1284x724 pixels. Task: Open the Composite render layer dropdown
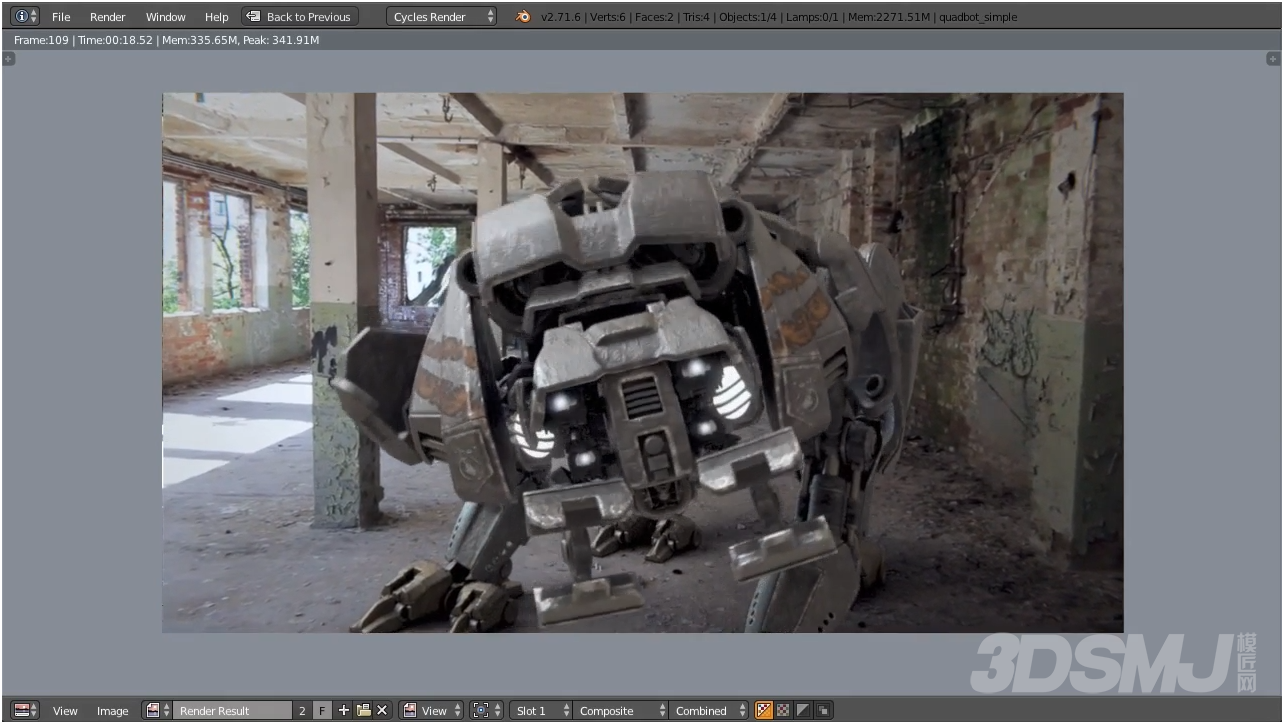click(621, 710)
